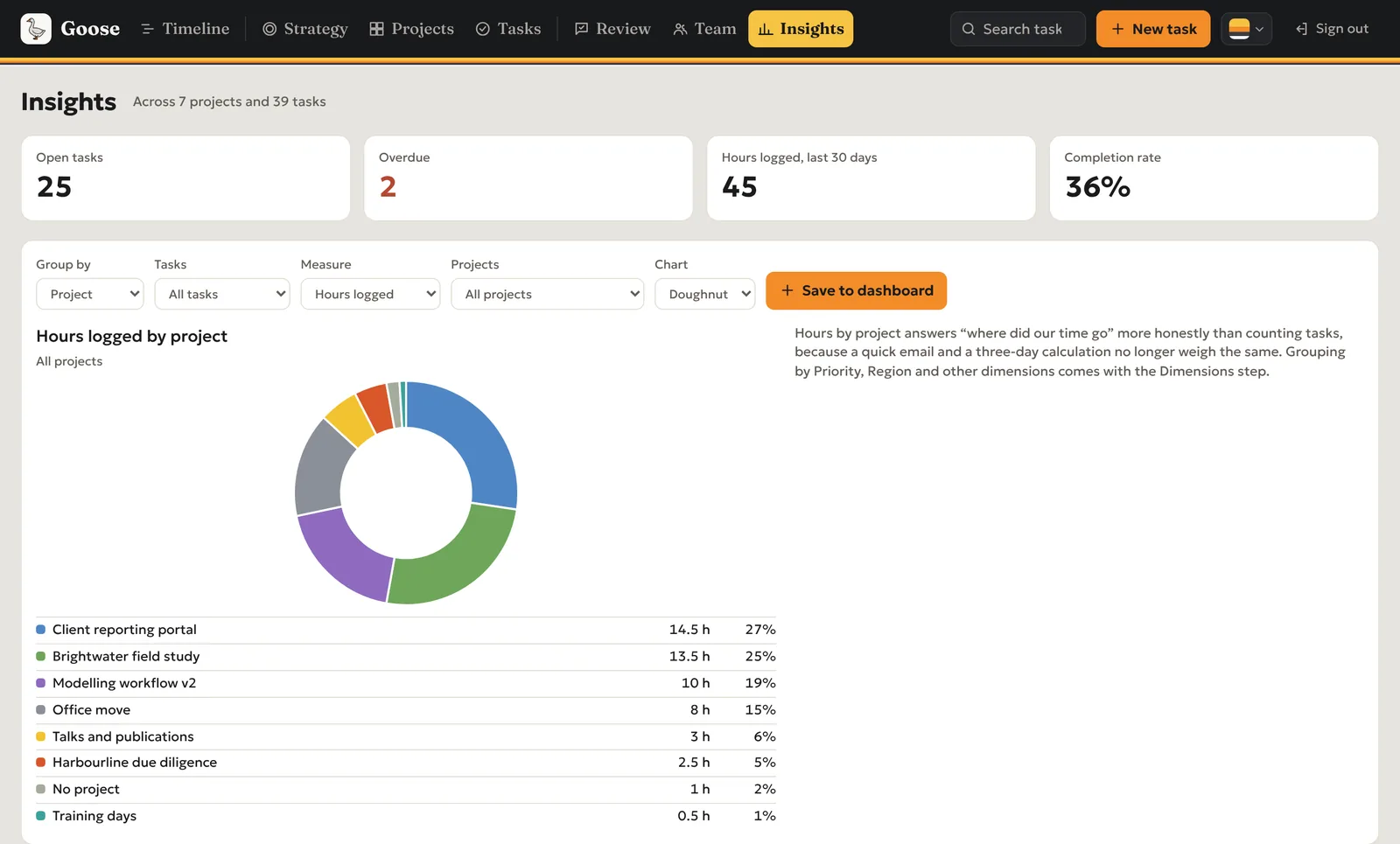Select the No project legend label

[x=86, y=789]
